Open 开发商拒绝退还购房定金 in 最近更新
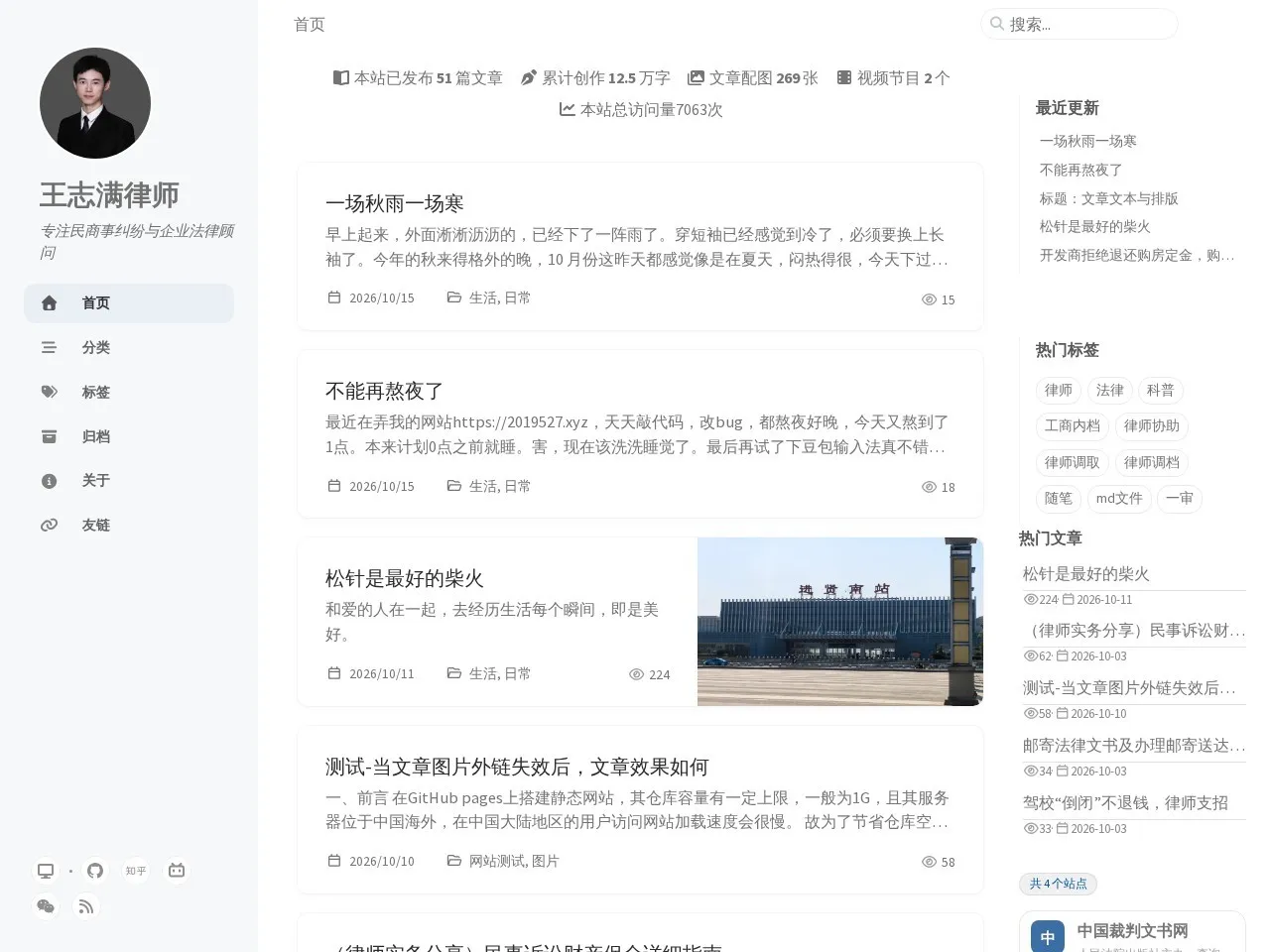Image resolution: width=1270 pixels, height=952 pixels. [1137, 256]
